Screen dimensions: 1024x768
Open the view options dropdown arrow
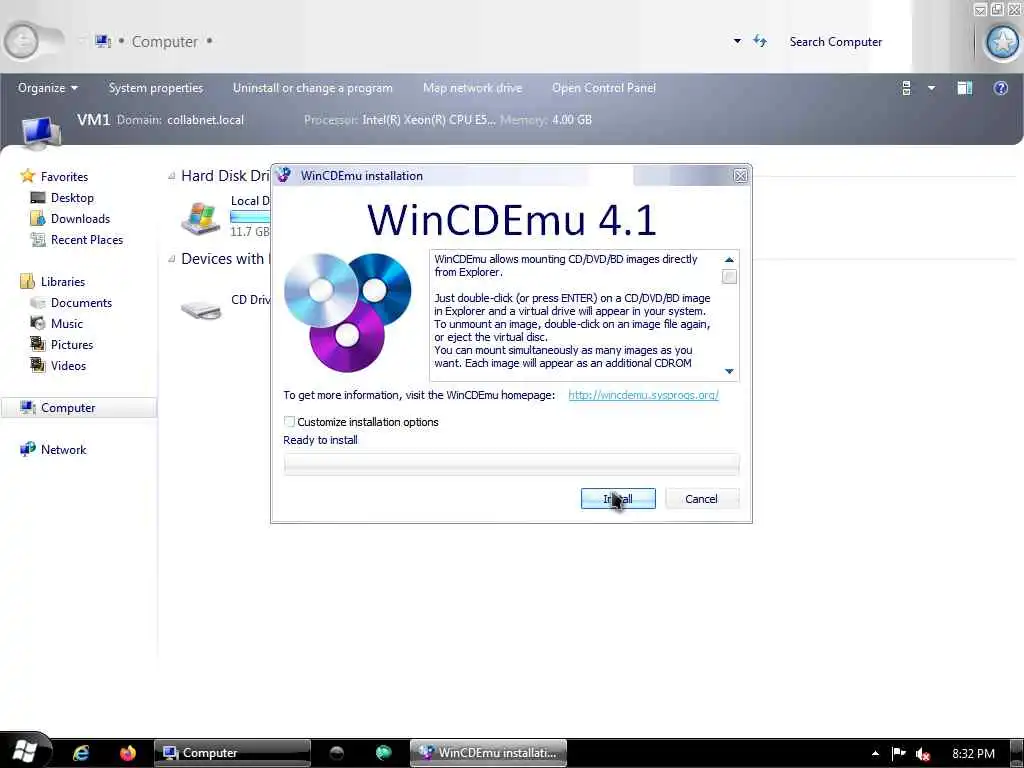coord(931,88)
